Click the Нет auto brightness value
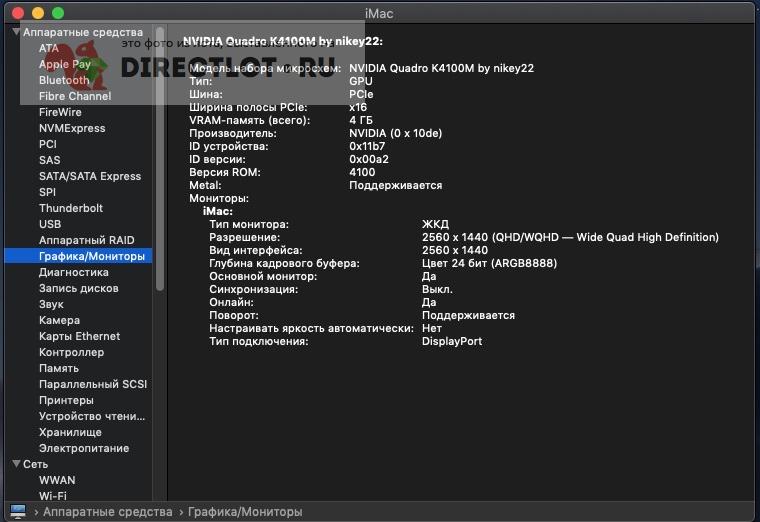760x522 pixels. pyautogui.click(x=431, y=328)
